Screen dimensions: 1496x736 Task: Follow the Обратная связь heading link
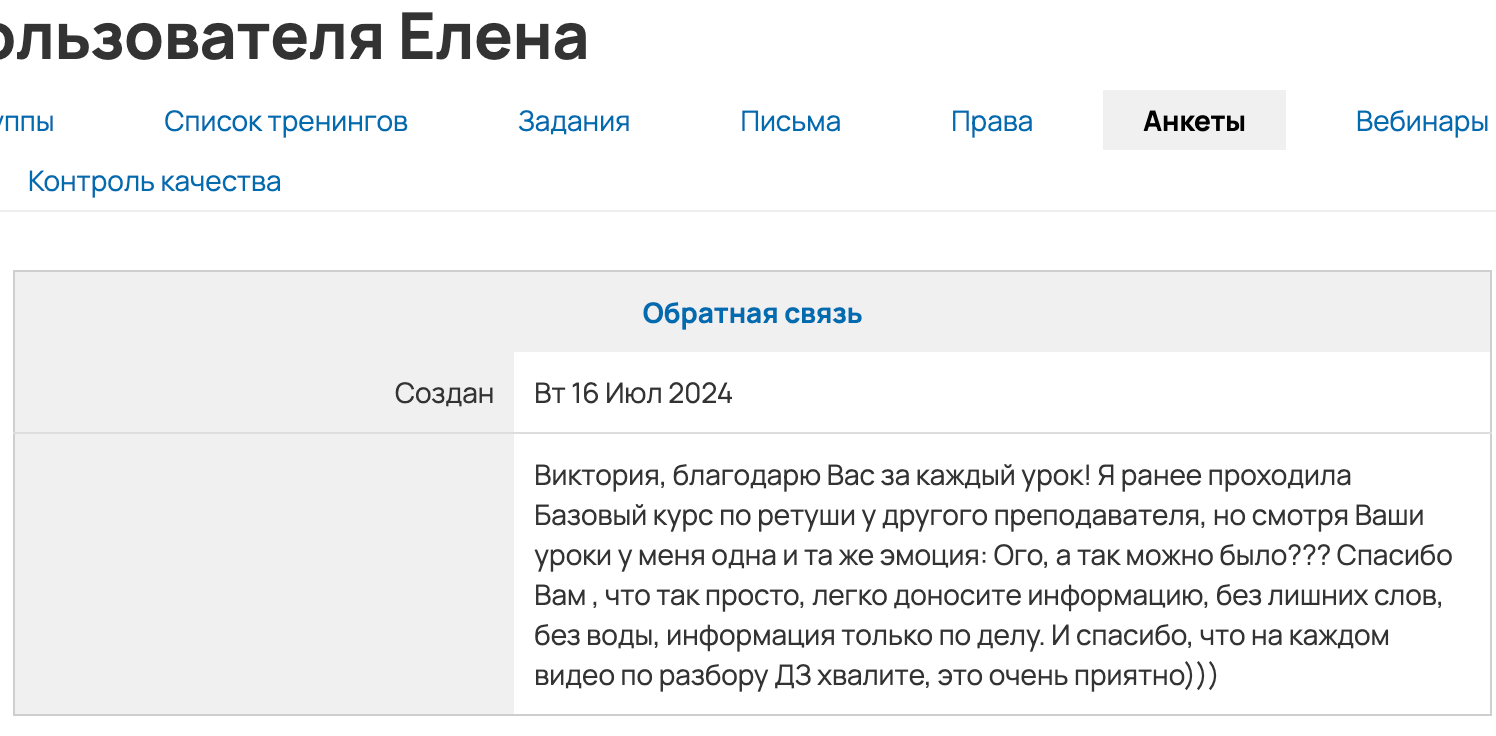click(x=751, y=312)
